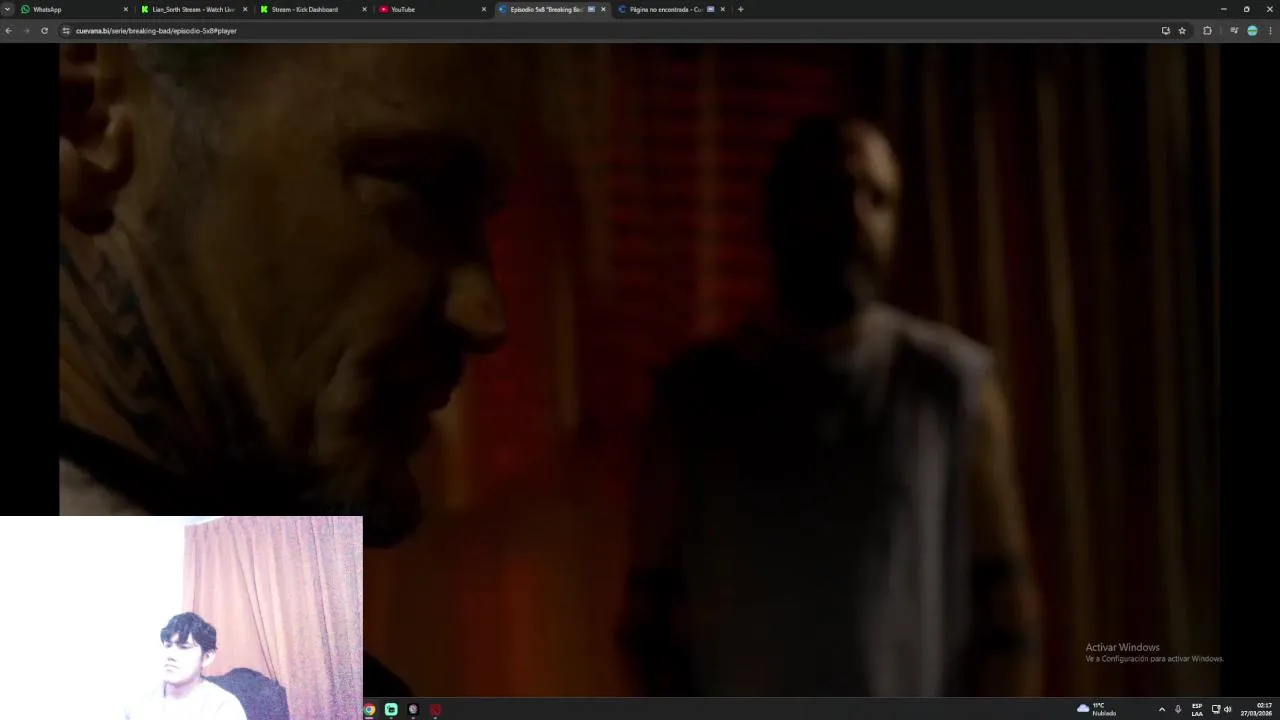Show hidden system tray icons
Image resolution: width=1280 pixels, height=720 pixels.
[1161, 709]
